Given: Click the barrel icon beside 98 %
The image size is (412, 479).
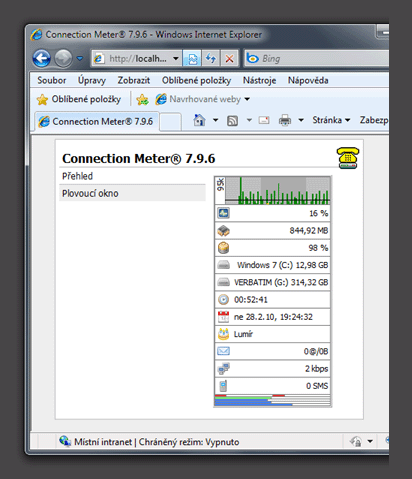Looking at the screenshot, I should [223, 248].
